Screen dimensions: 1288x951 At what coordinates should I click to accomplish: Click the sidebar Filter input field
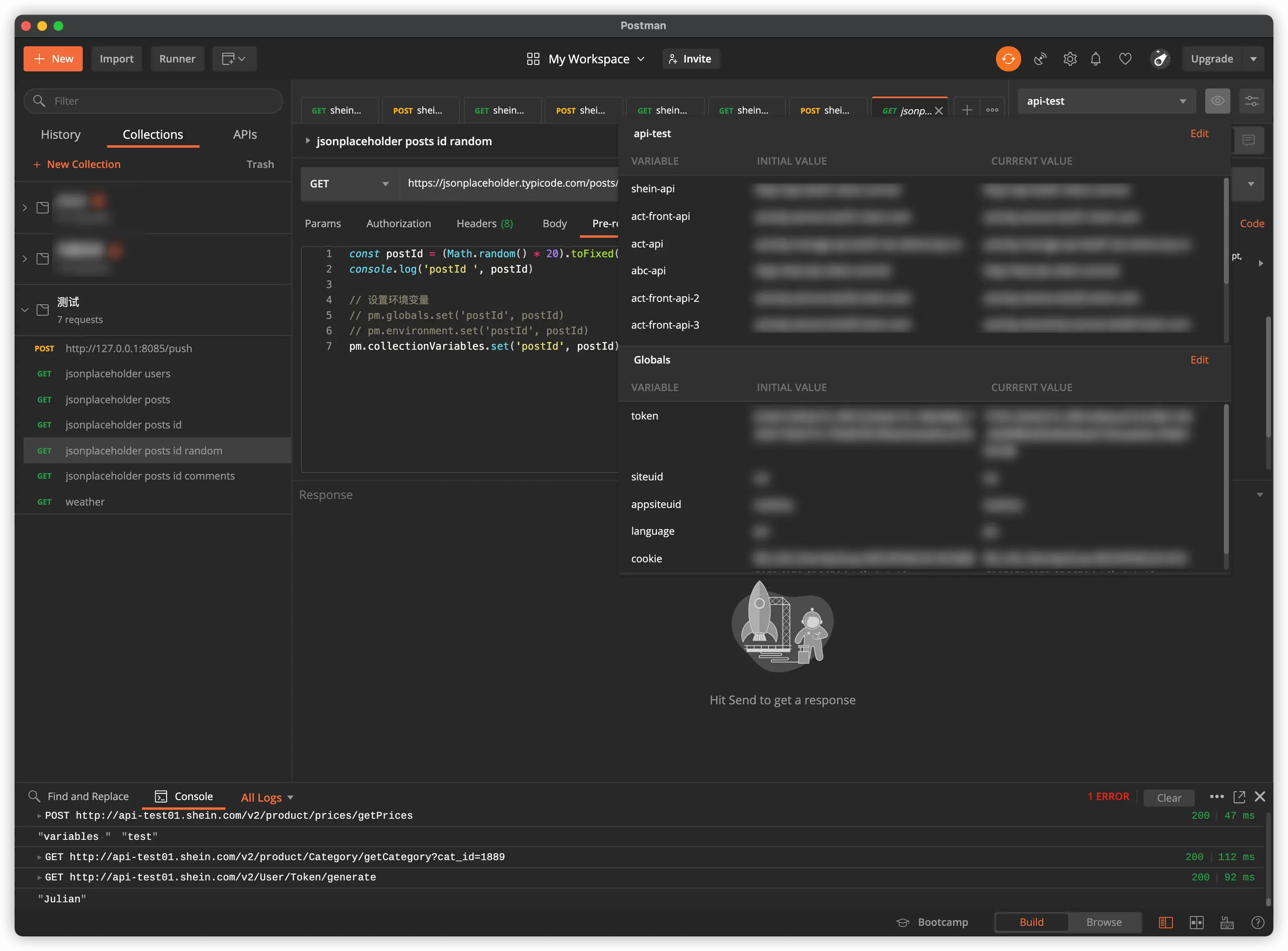[153, 101]
